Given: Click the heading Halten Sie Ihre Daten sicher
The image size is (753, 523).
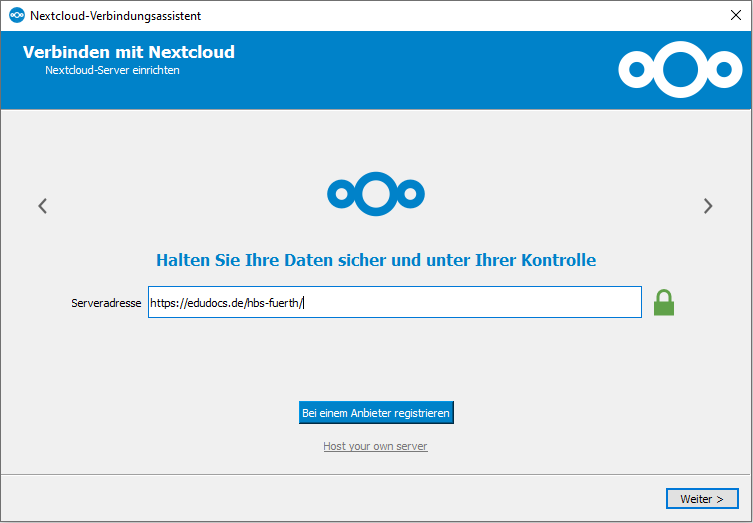Looking at the screenshot, I should pyautogui.click(x=376, y=260).
